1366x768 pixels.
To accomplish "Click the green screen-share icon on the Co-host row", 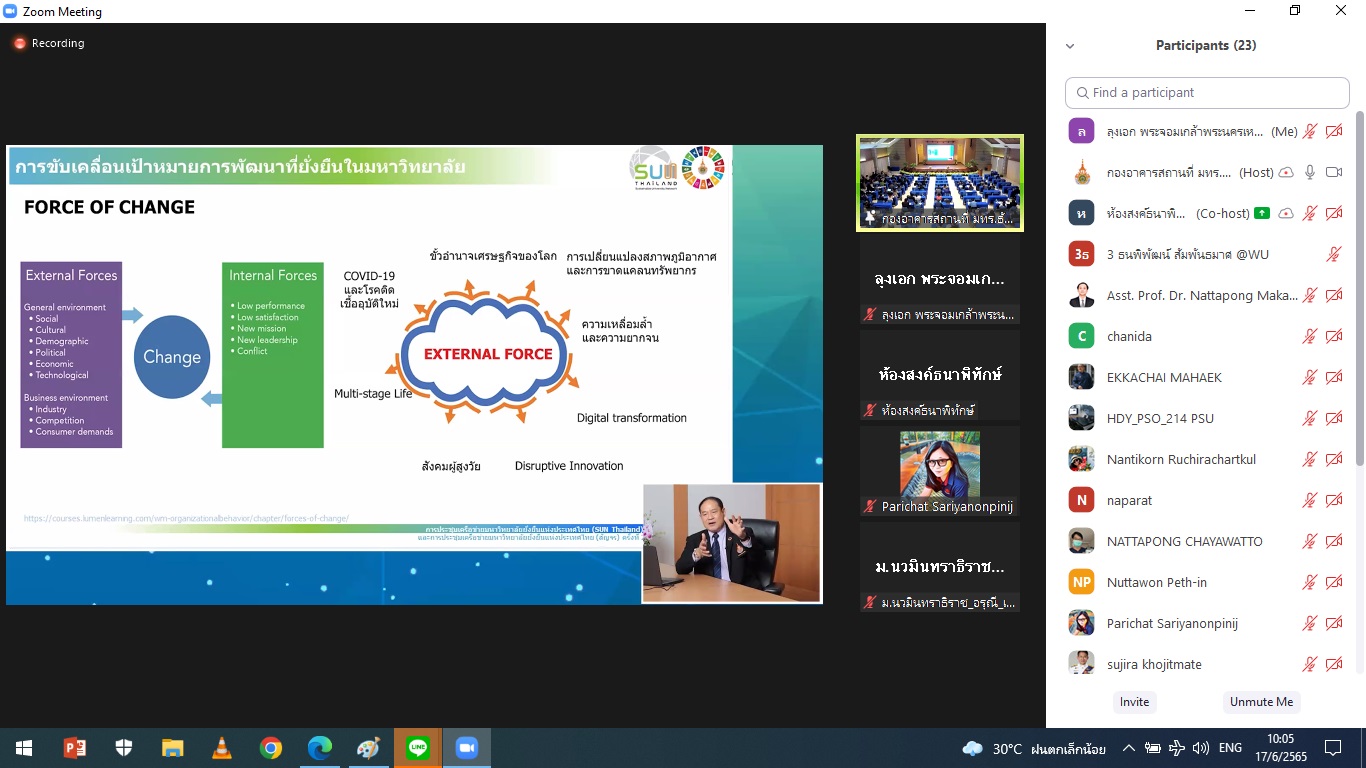I will [1262, 213].
